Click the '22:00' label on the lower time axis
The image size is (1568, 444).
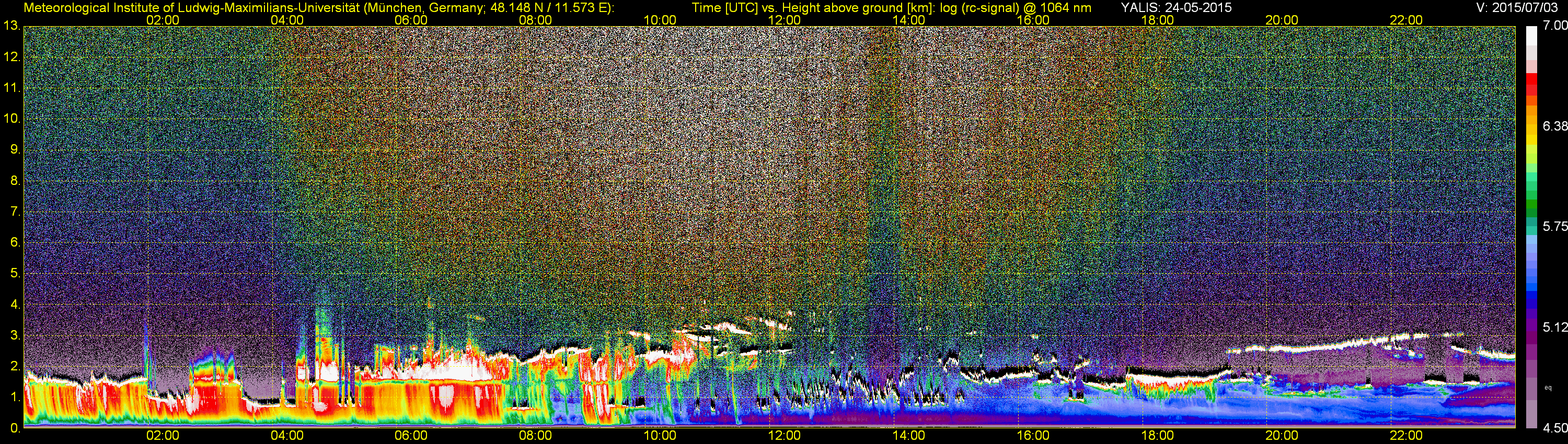[x=1406, y=436]
